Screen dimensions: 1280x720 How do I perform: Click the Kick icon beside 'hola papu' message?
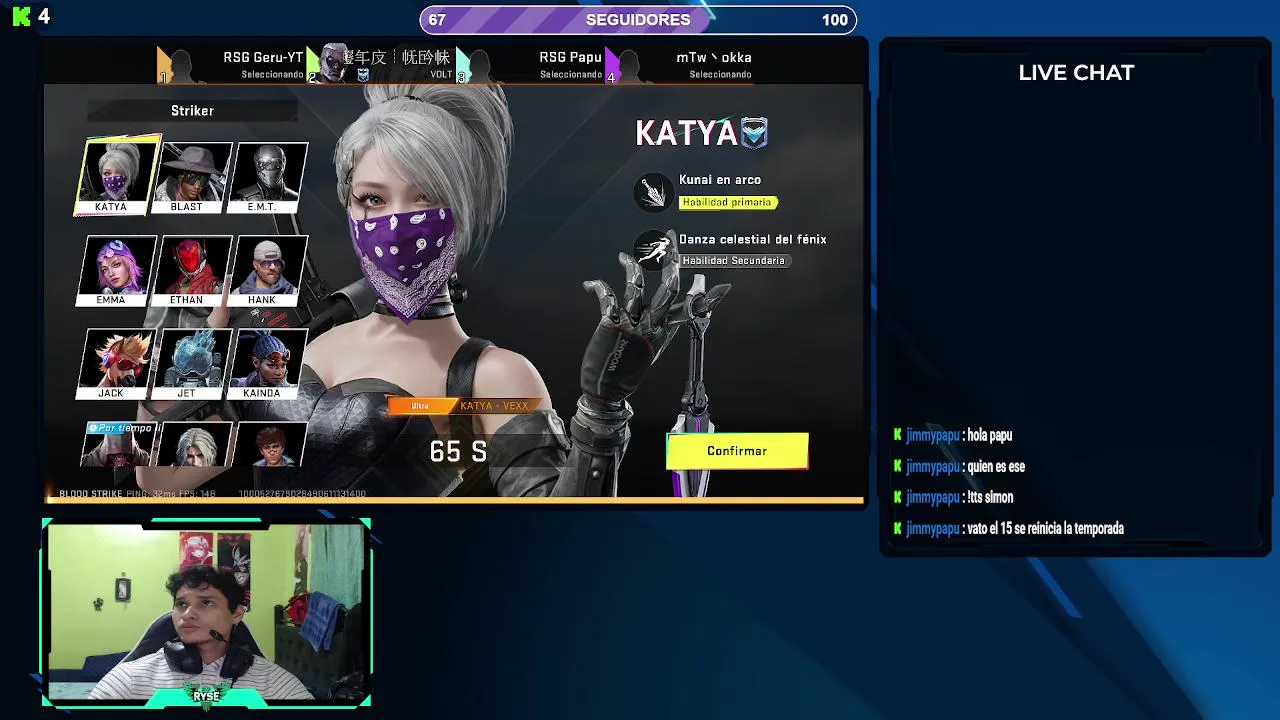click(898, 435)
